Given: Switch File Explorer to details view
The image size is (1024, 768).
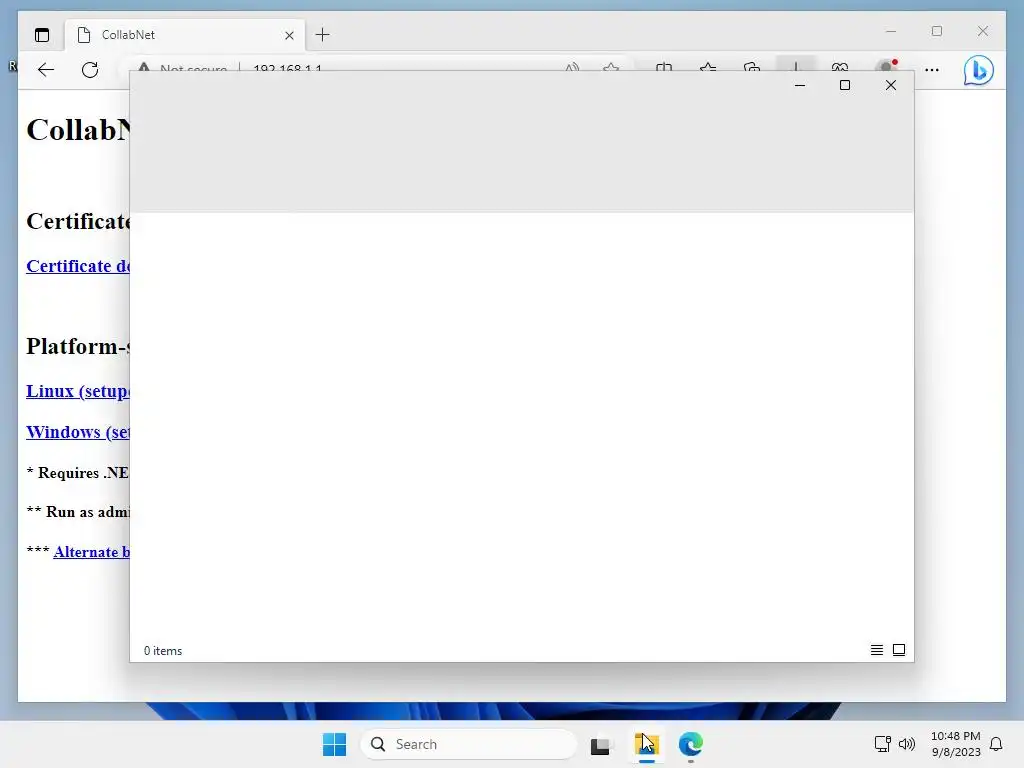Looking at the screenshot, I should [876, 650].
